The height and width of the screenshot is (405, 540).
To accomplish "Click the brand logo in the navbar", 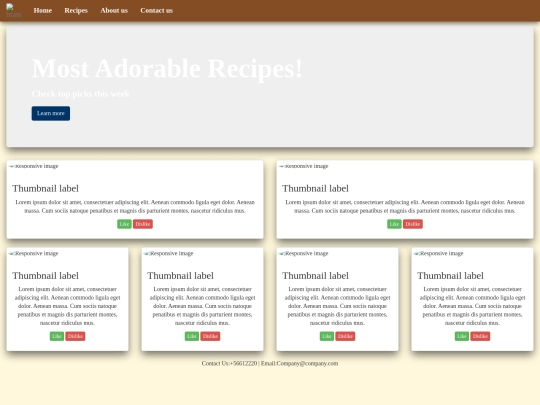I will click(14, 10).
